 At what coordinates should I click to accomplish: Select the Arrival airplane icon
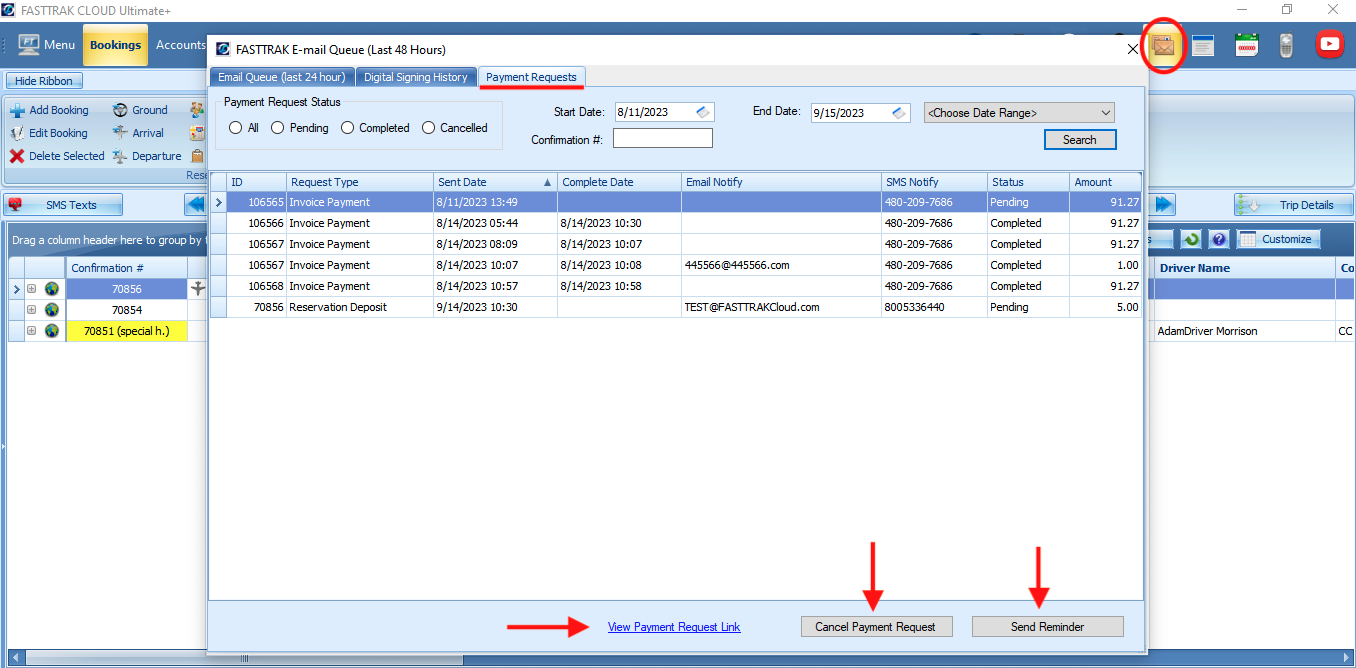click(x=120, y=133)
